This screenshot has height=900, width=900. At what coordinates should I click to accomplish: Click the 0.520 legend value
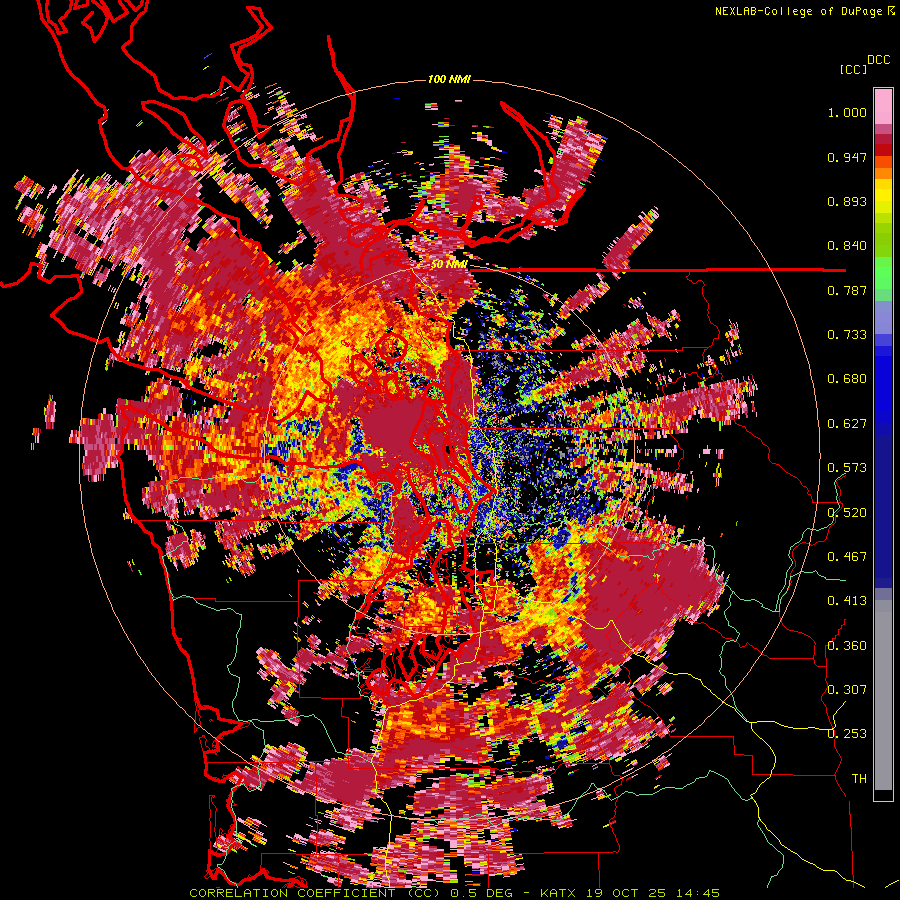coord(847,513)
